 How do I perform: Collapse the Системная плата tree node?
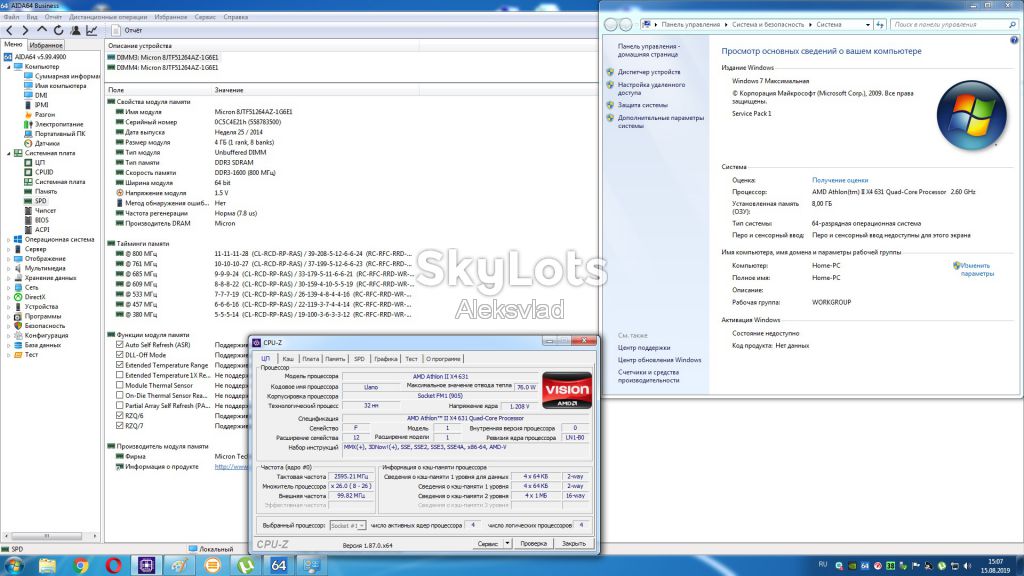tap(8, 153)
